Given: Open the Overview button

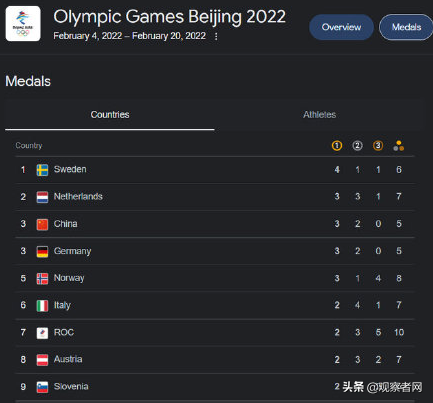Looking at the screenshot, I should click(341, 27).
